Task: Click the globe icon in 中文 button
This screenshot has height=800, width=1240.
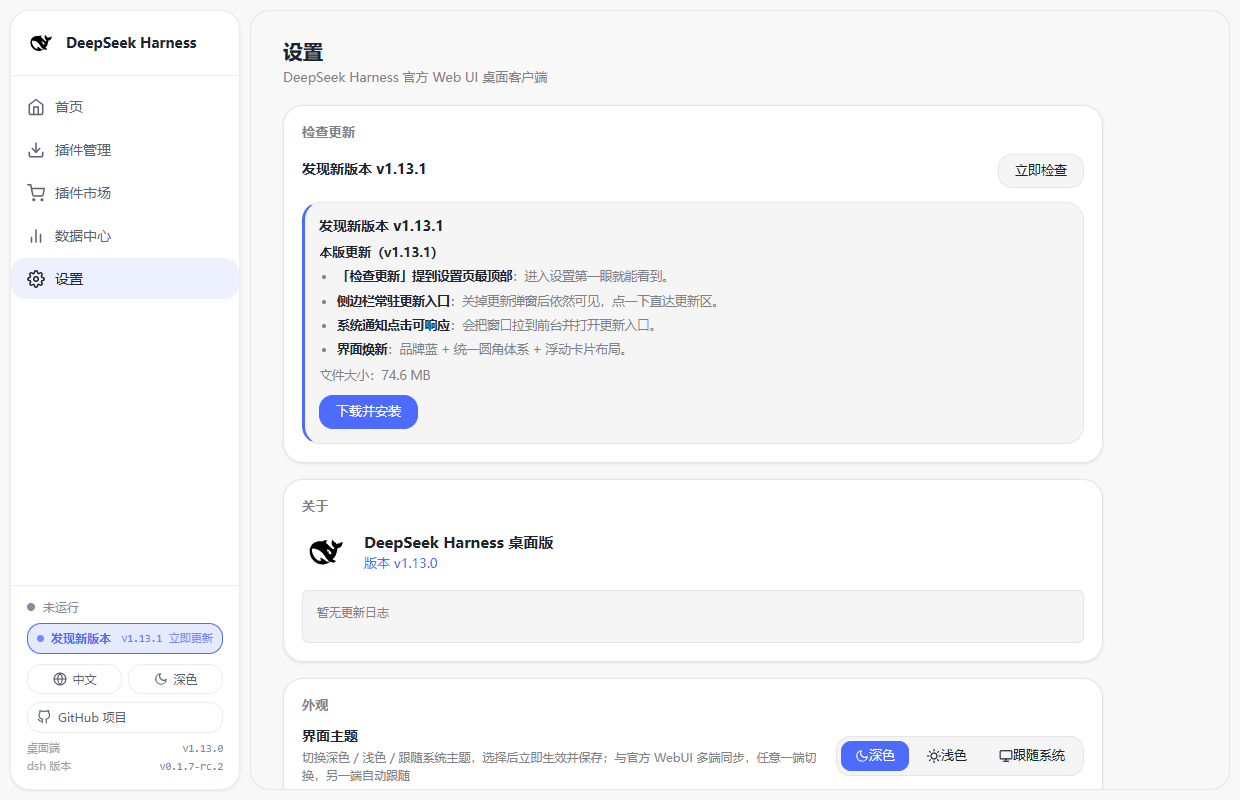Action: tap(61, 679)
